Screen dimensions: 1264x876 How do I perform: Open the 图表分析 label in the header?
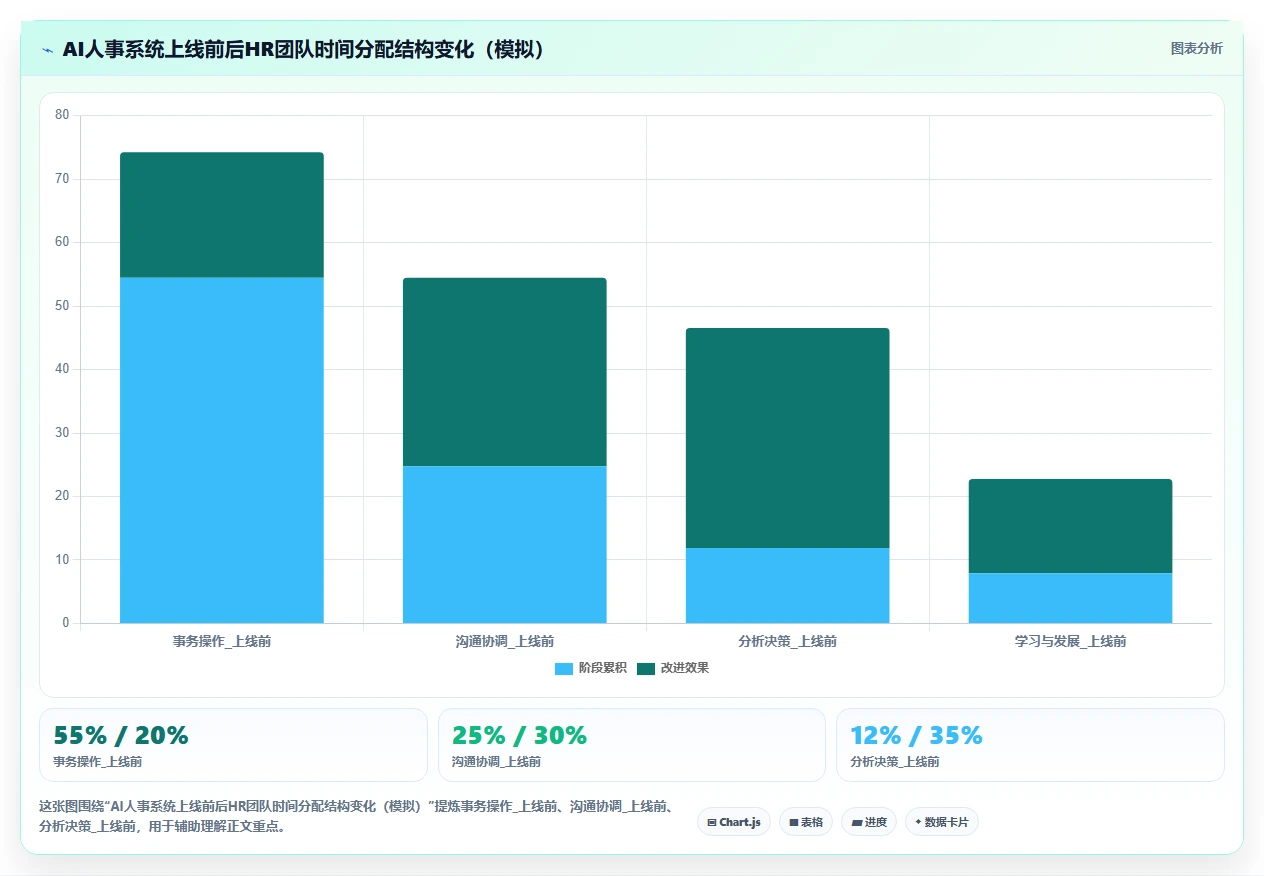pos(1196,48)
